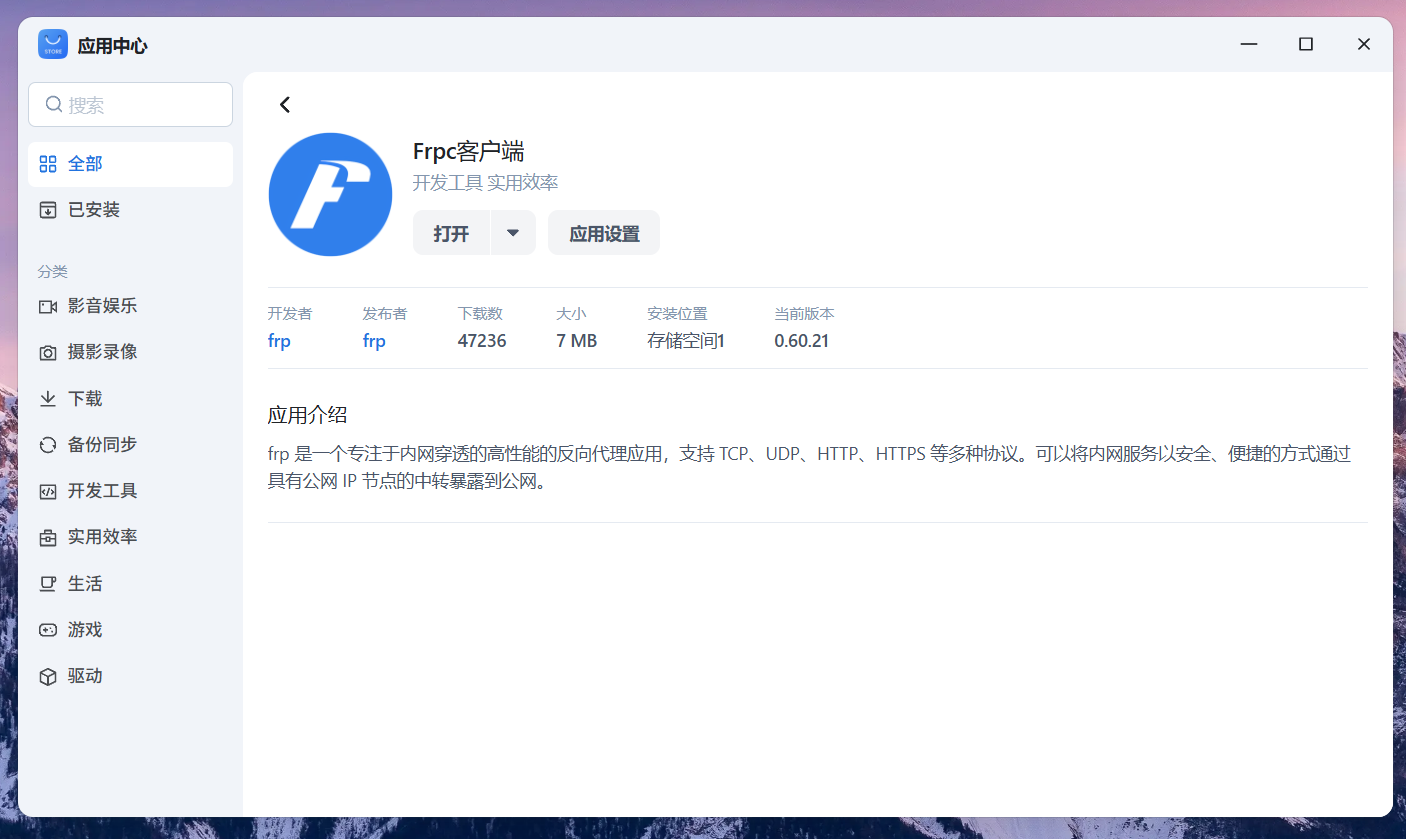Click the search magnifier icon
Screen dimensions: 1406x839
click(x=54, y=104)
